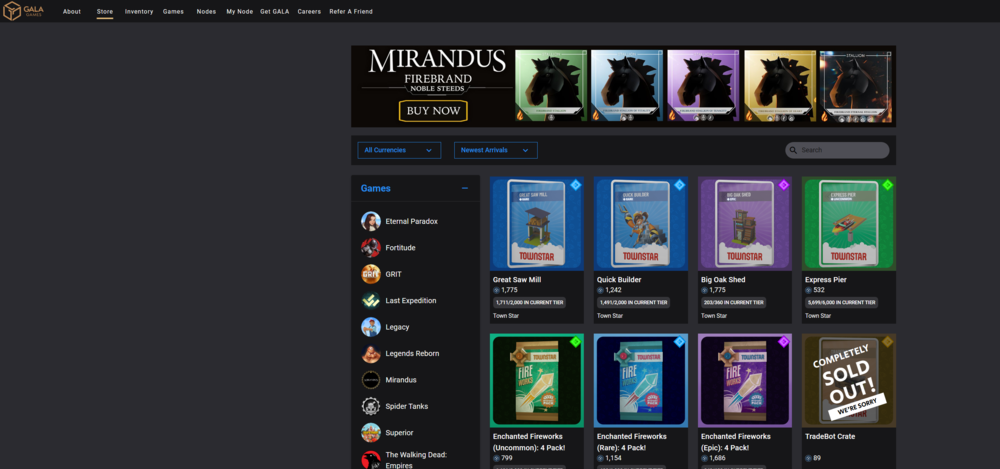Pick the Legends Reborn game icon
Screen dimensions: 1000x469
[371, 354]
